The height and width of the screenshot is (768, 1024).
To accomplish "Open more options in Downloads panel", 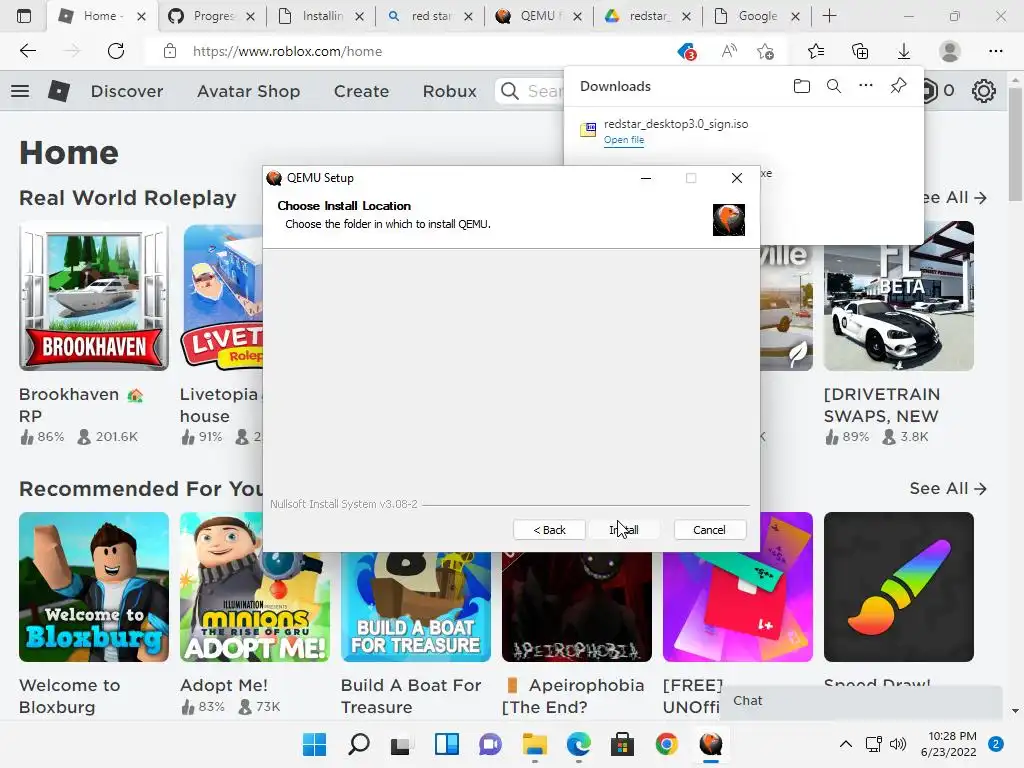I will (866, 86).
